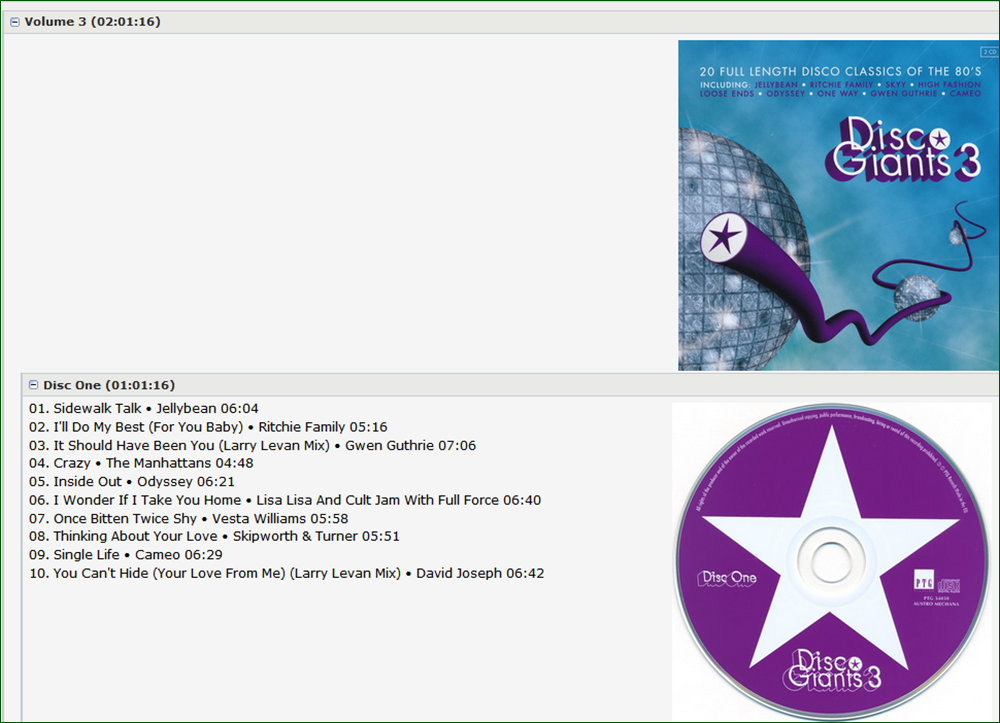The image size is (1000, 723).
Task: Select track 01 Sidewalk Talk by Jellybean
Action: pyautogui.click(x=143, y=409)
